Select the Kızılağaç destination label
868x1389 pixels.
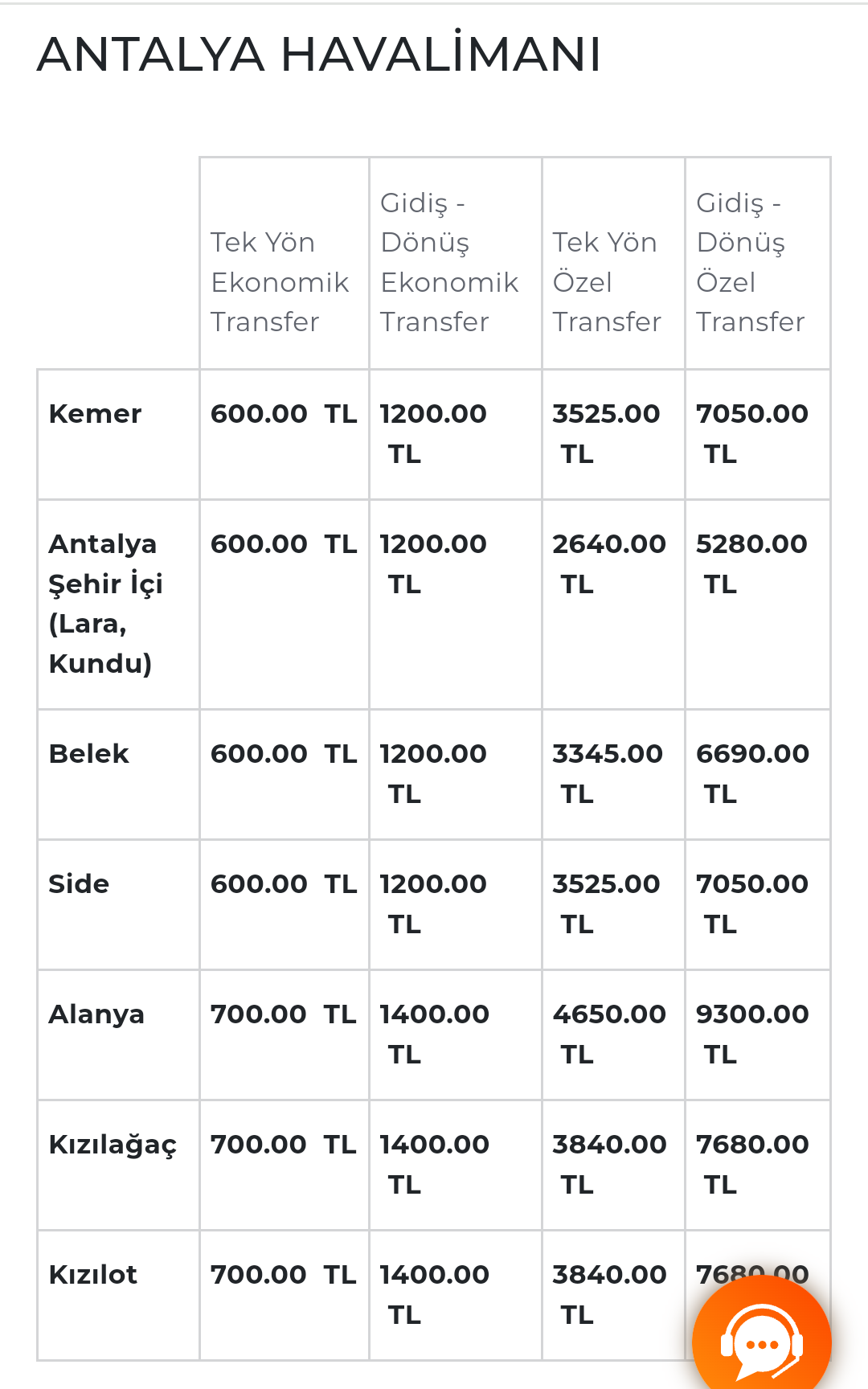pos(113,1145)
